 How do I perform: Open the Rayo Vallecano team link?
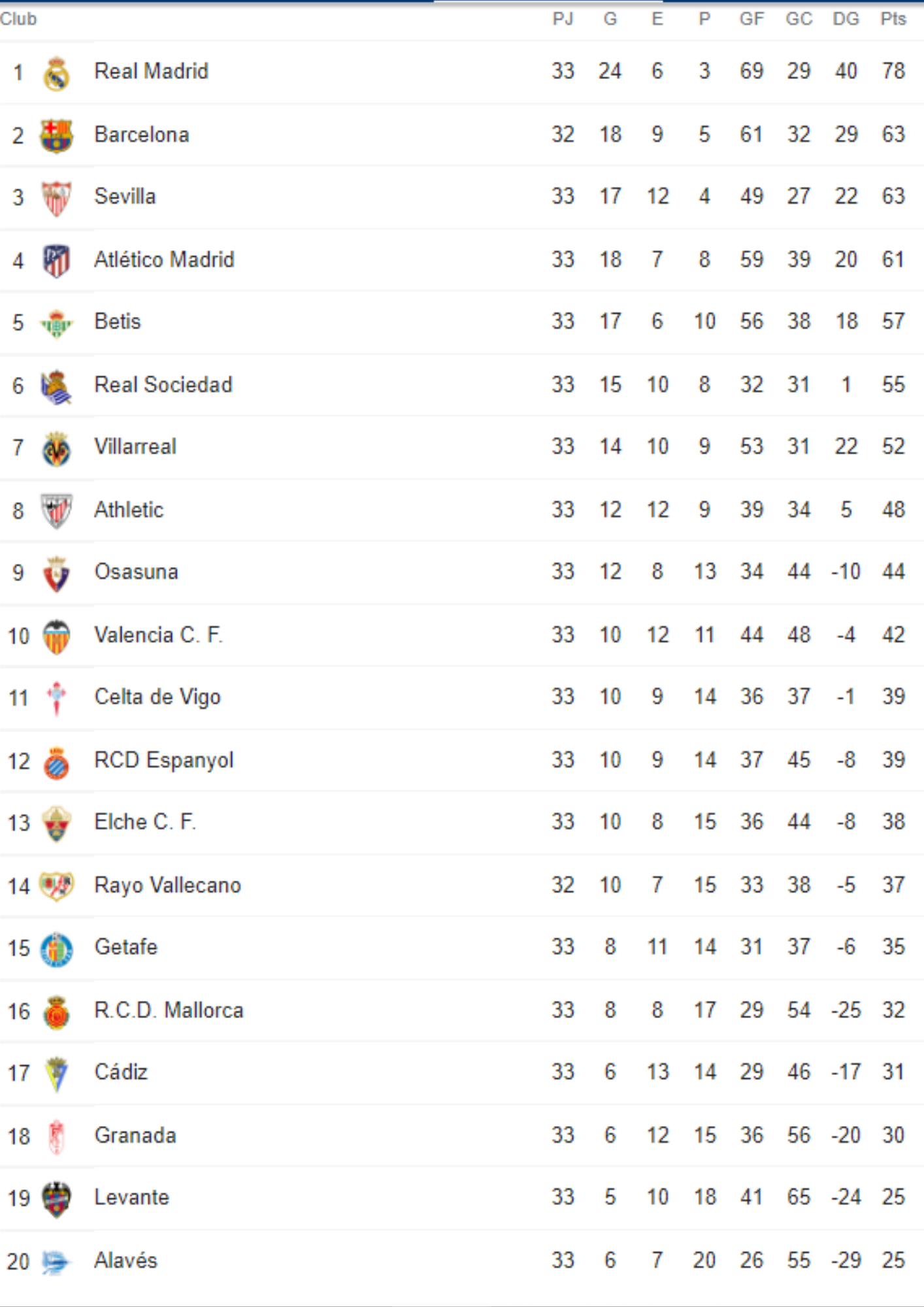click(x=168, y=885)
